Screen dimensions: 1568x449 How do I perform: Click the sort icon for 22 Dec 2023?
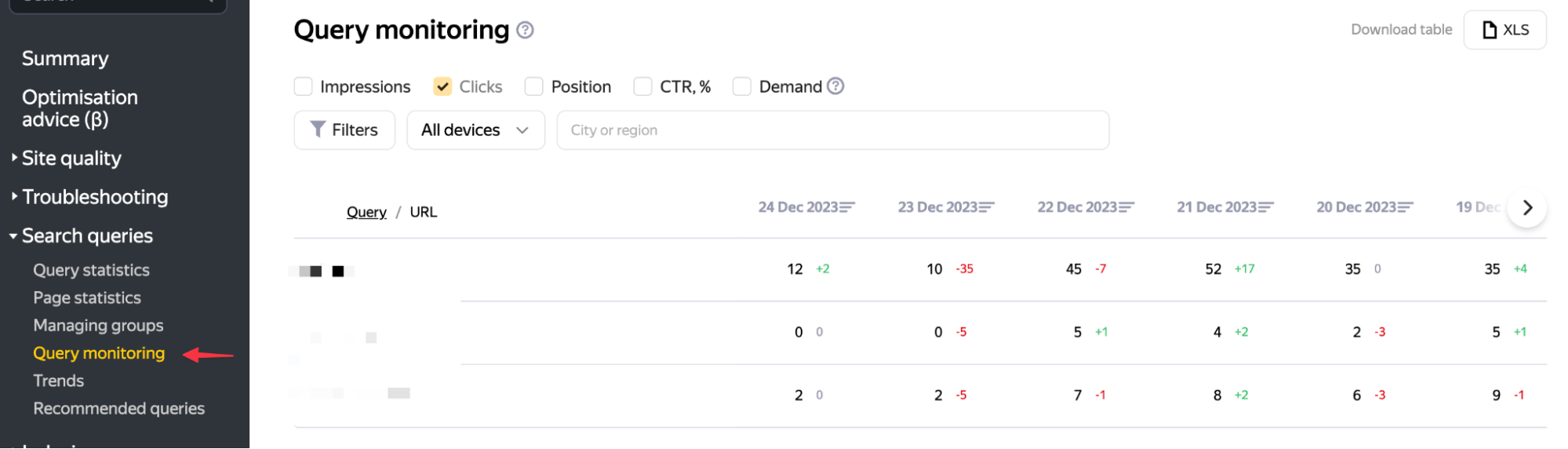(1126, 207)
